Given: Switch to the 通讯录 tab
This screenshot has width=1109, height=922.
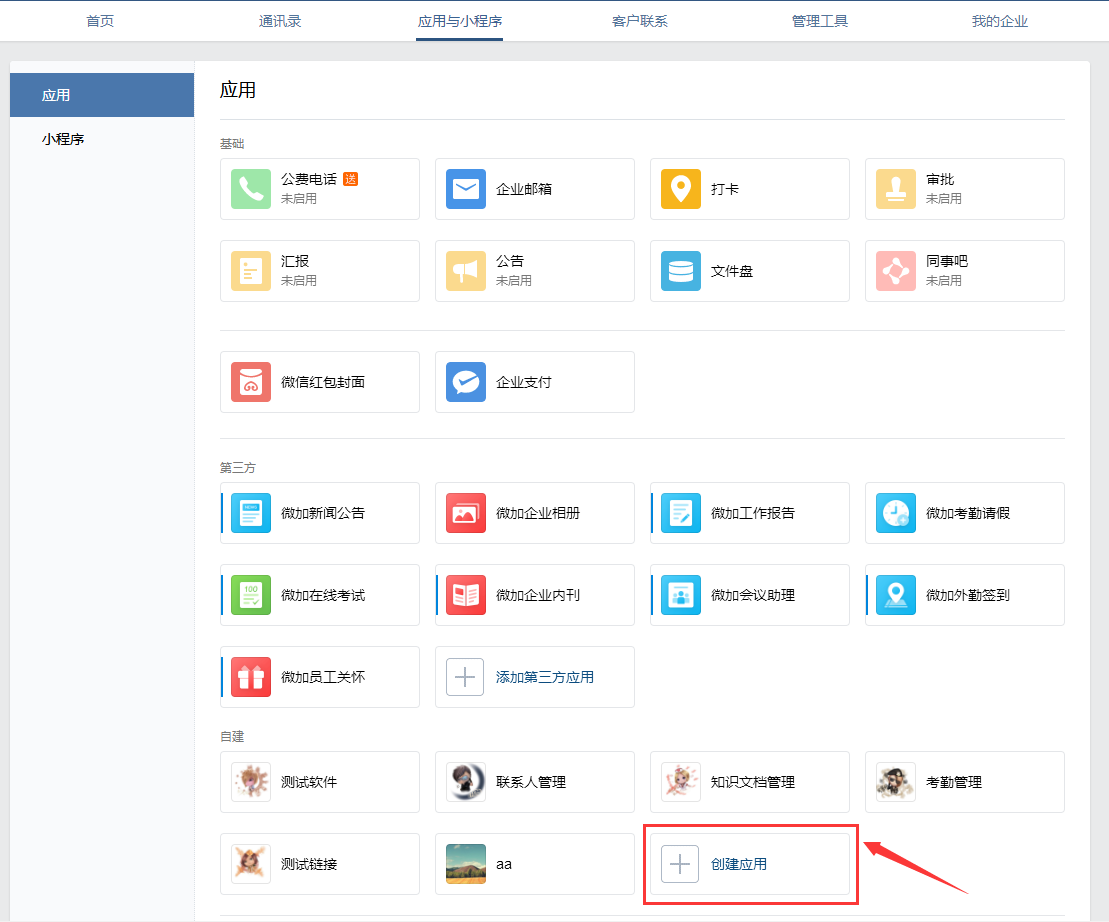Looking at the screenshot, I should (280, 20).
